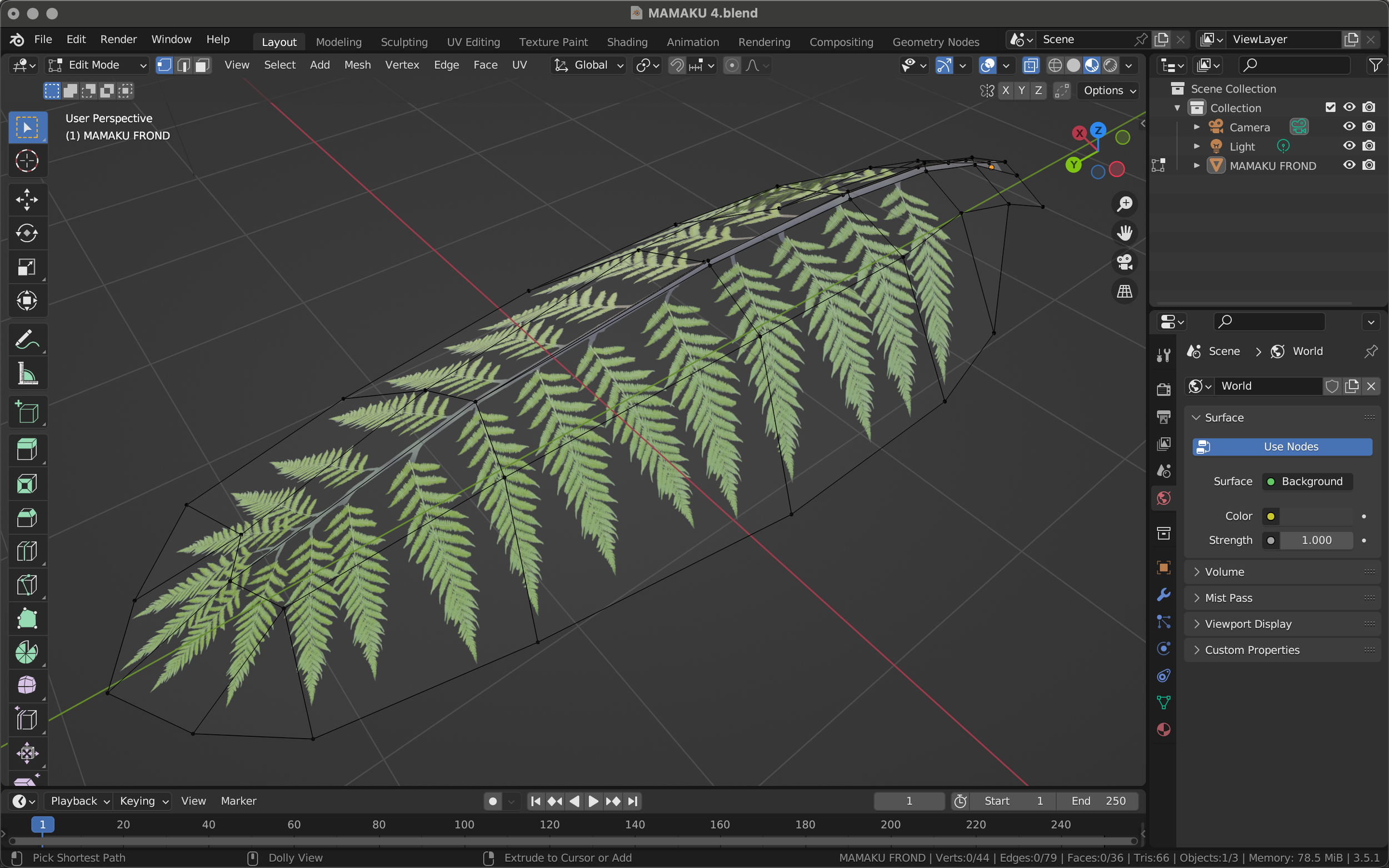
Task: Open the Mesh menu
Action: tap(357, 66)
